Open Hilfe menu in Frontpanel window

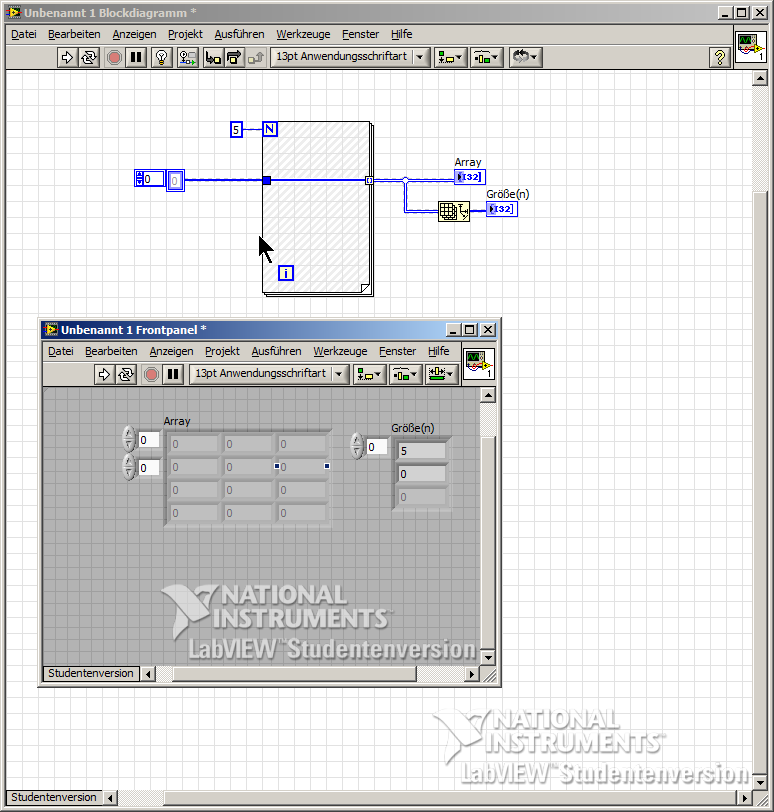click(439, 351)
